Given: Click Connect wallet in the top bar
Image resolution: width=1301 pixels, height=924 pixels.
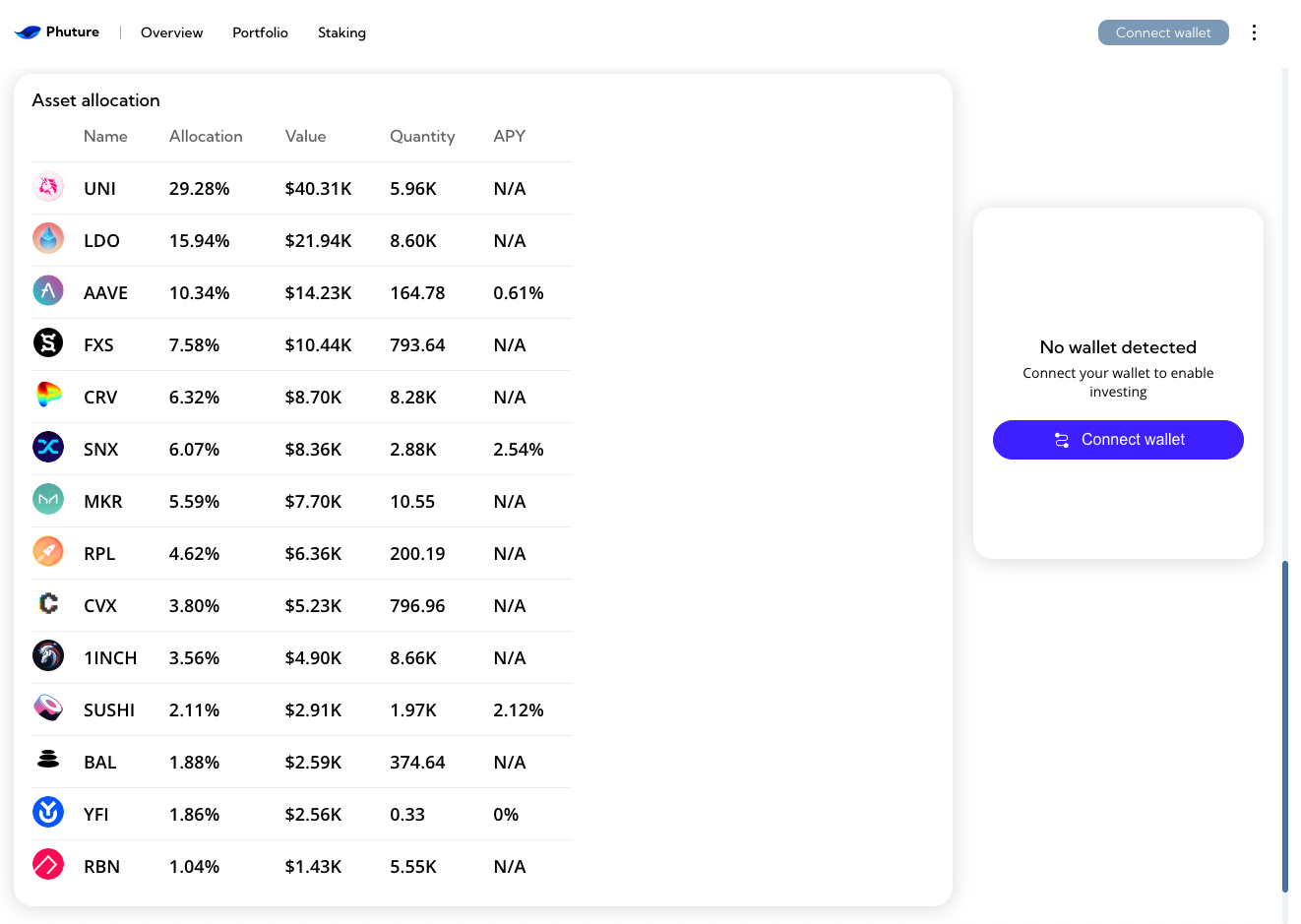Looking at the screenshot, I should pos(1163,31).
